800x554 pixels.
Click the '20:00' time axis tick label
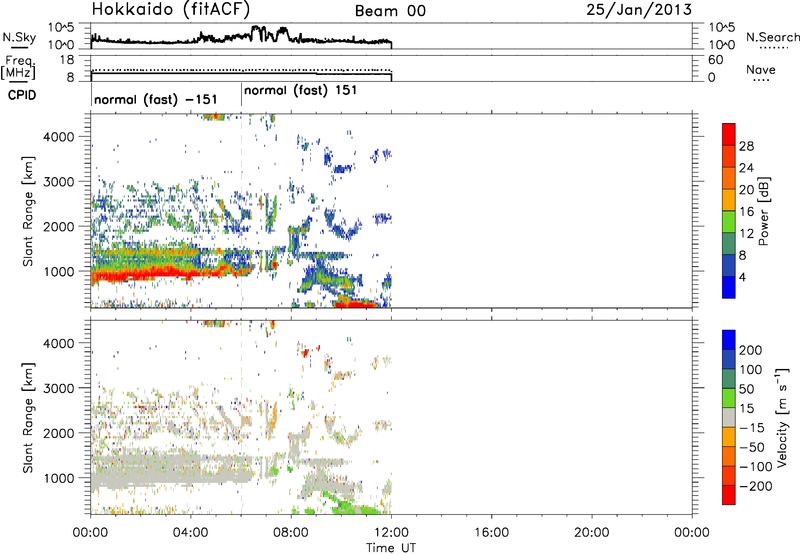(591, 533)
